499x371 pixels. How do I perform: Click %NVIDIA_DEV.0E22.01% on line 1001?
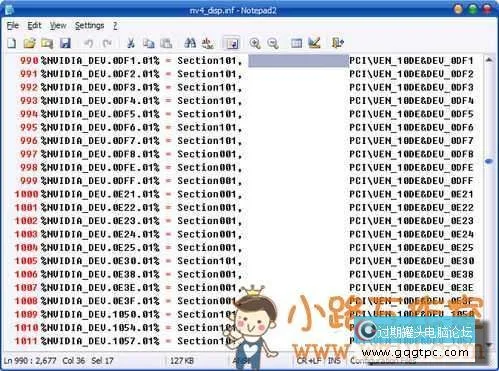coord(100,208)
